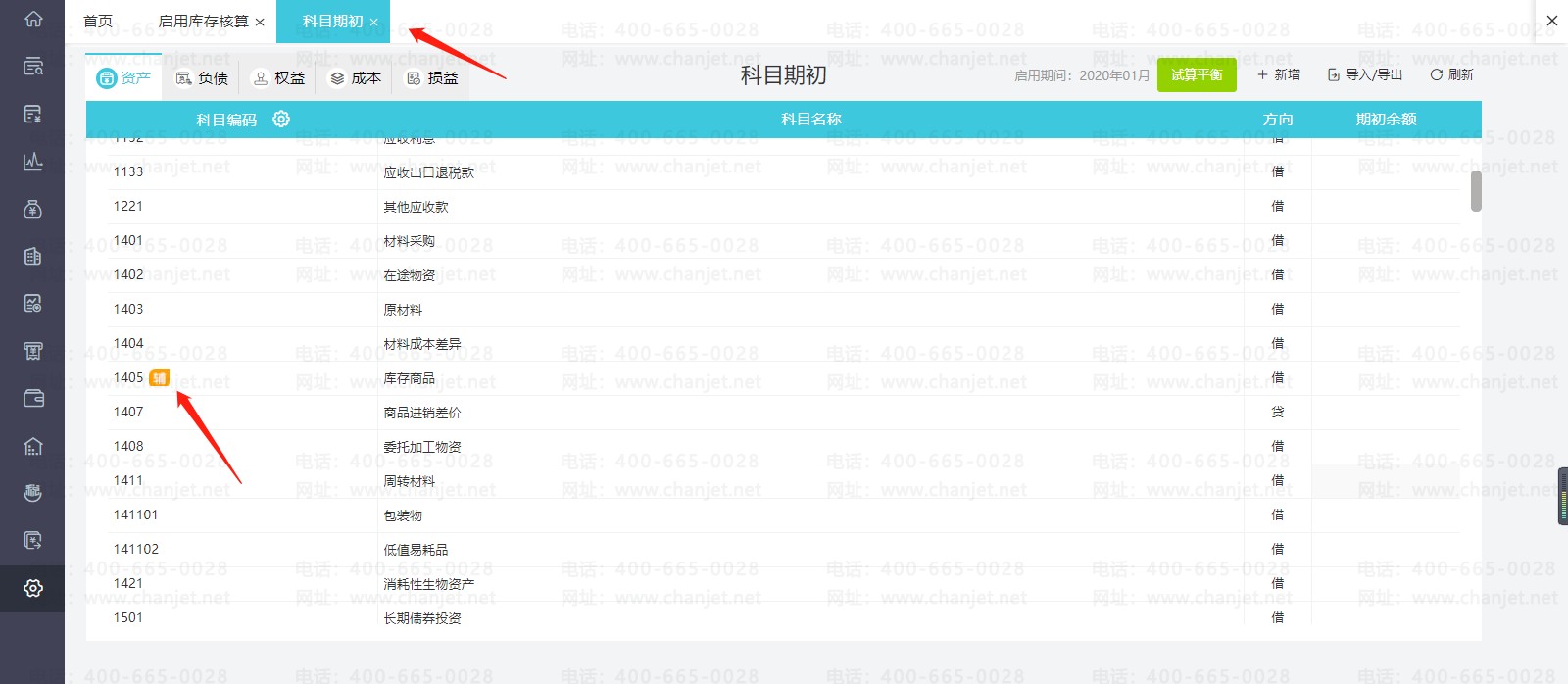Select account name 应收出口退税款
This screenshot has width=1568, height=684.
(429, 172)
